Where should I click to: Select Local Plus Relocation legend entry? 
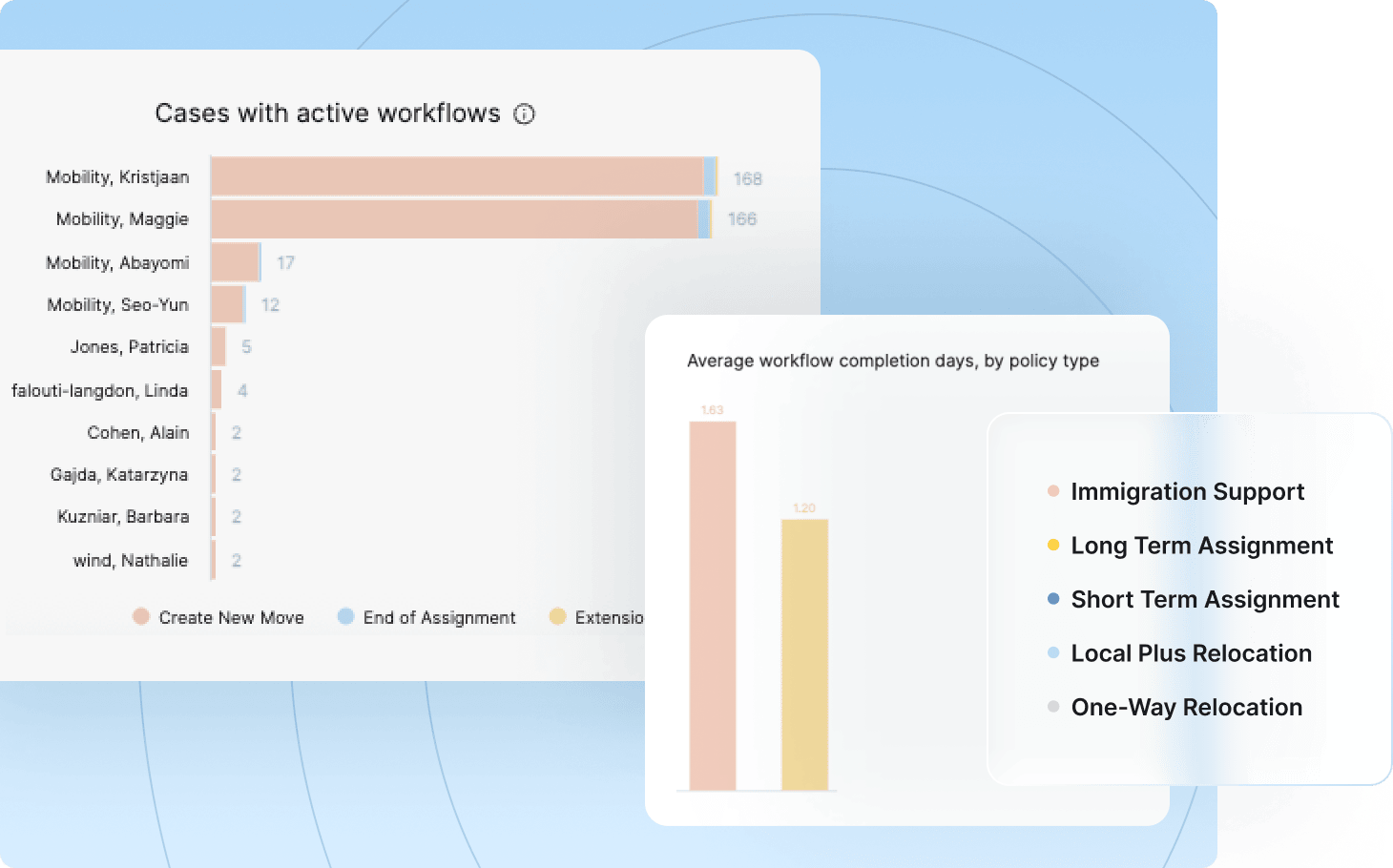point(1191,653)
